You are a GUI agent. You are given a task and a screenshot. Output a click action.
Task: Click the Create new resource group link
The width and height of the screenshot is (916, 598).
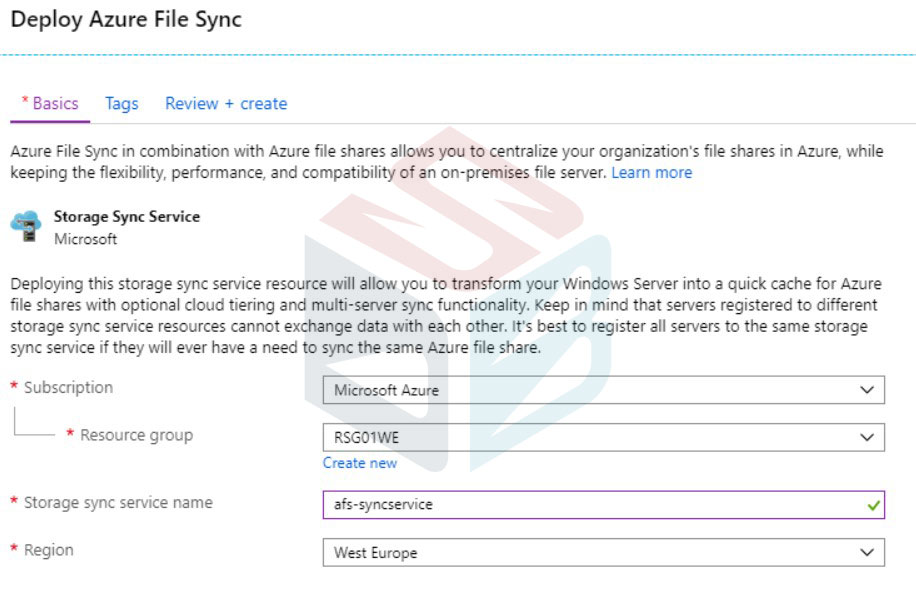point(360,463)
